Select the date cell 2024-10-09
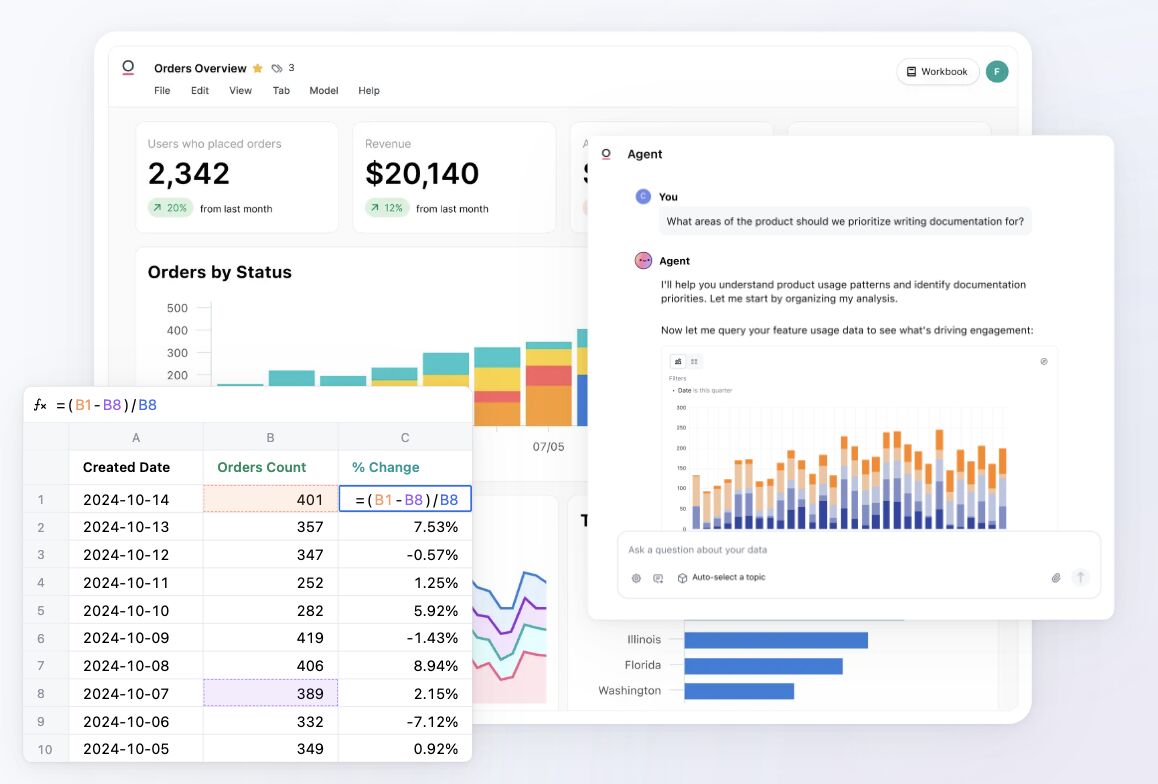Viewport: 1158px width, 784px height. point(136,638)
